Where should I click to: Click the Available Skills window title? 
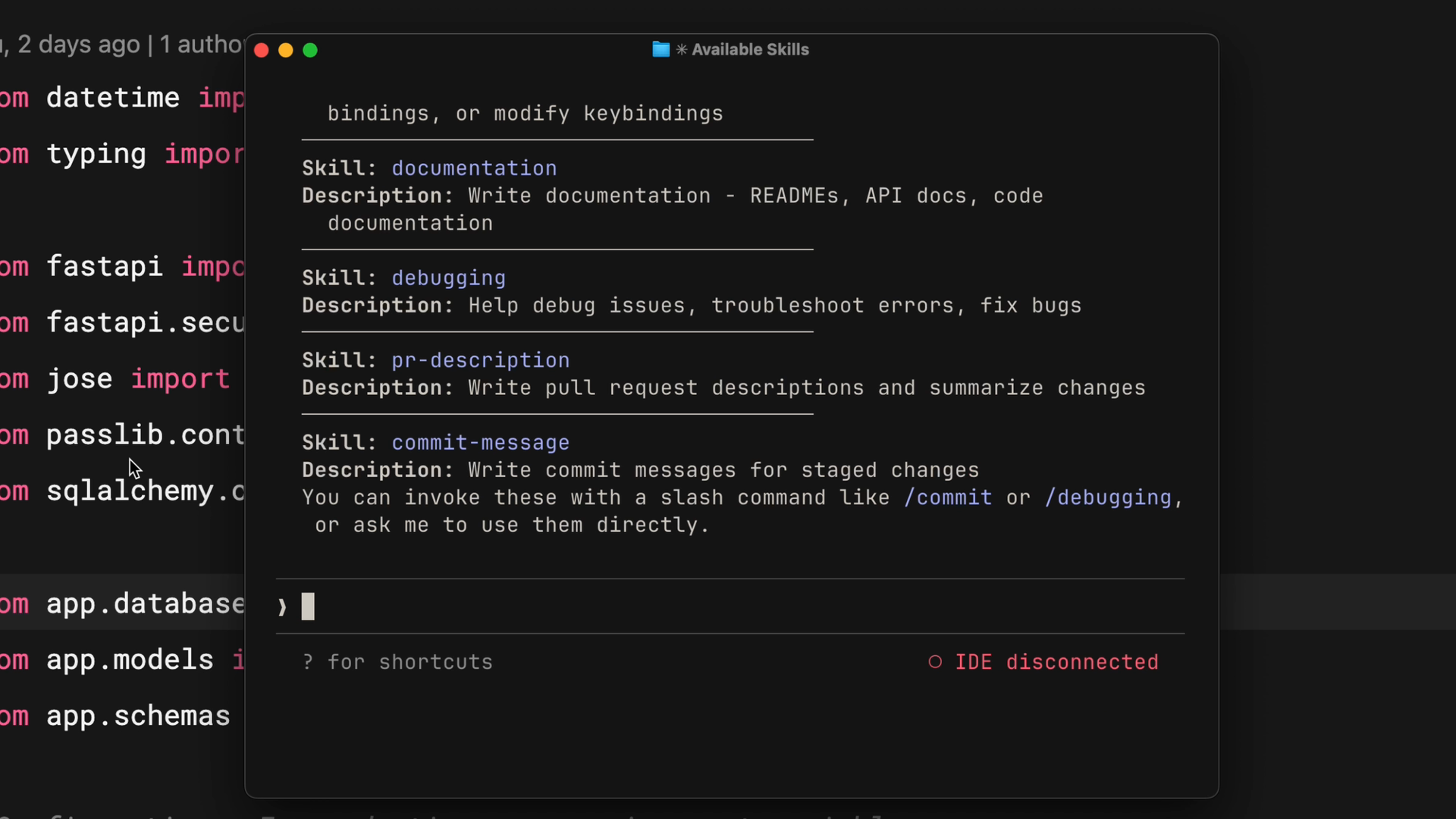click(749, 49)
